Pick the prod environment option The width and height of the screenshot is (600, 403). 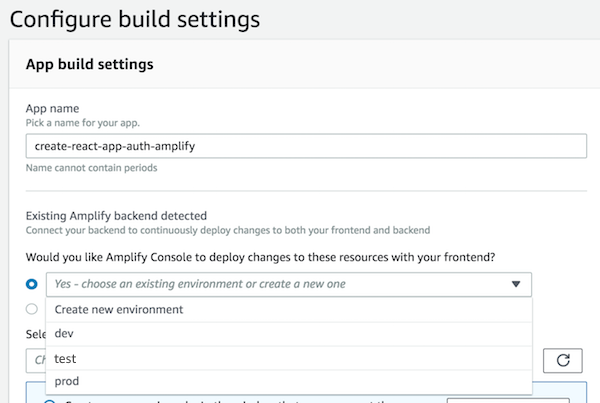coord(67,381)
